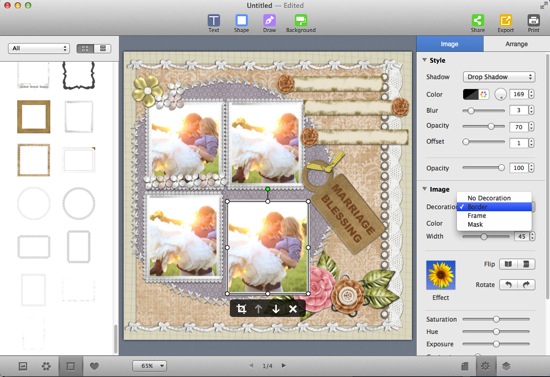Switch to list view of frames
The width and height of the screenshot is (550, 377).
click(x=103, y=48)
